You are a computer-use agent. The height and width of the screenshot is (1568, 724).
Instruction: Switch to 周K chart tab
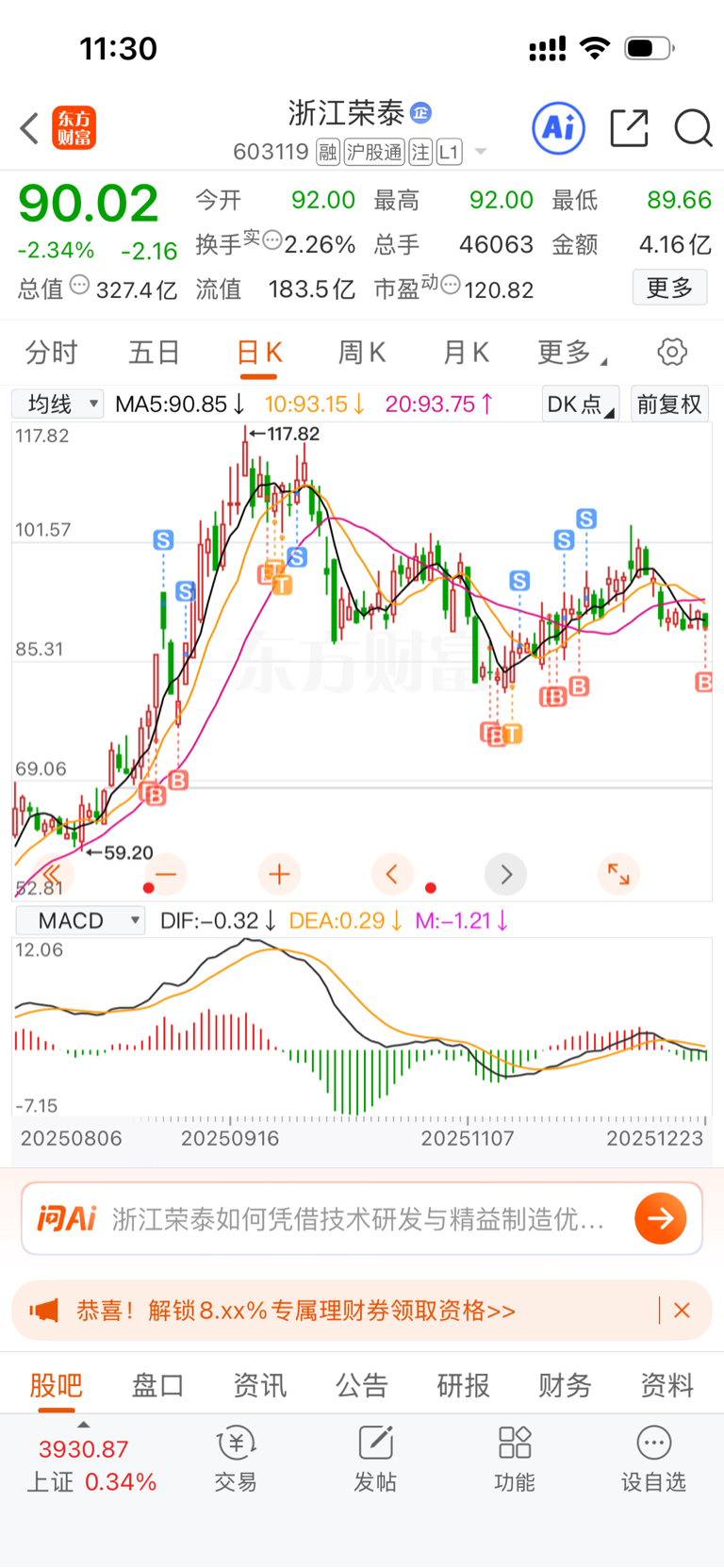click(362, 353)
